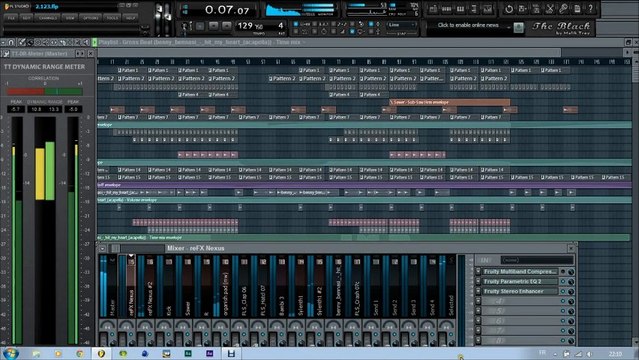Open the mixer IN (none) input selector
Image resolution: width=639 pixels, height=360 pixels.
537,260
